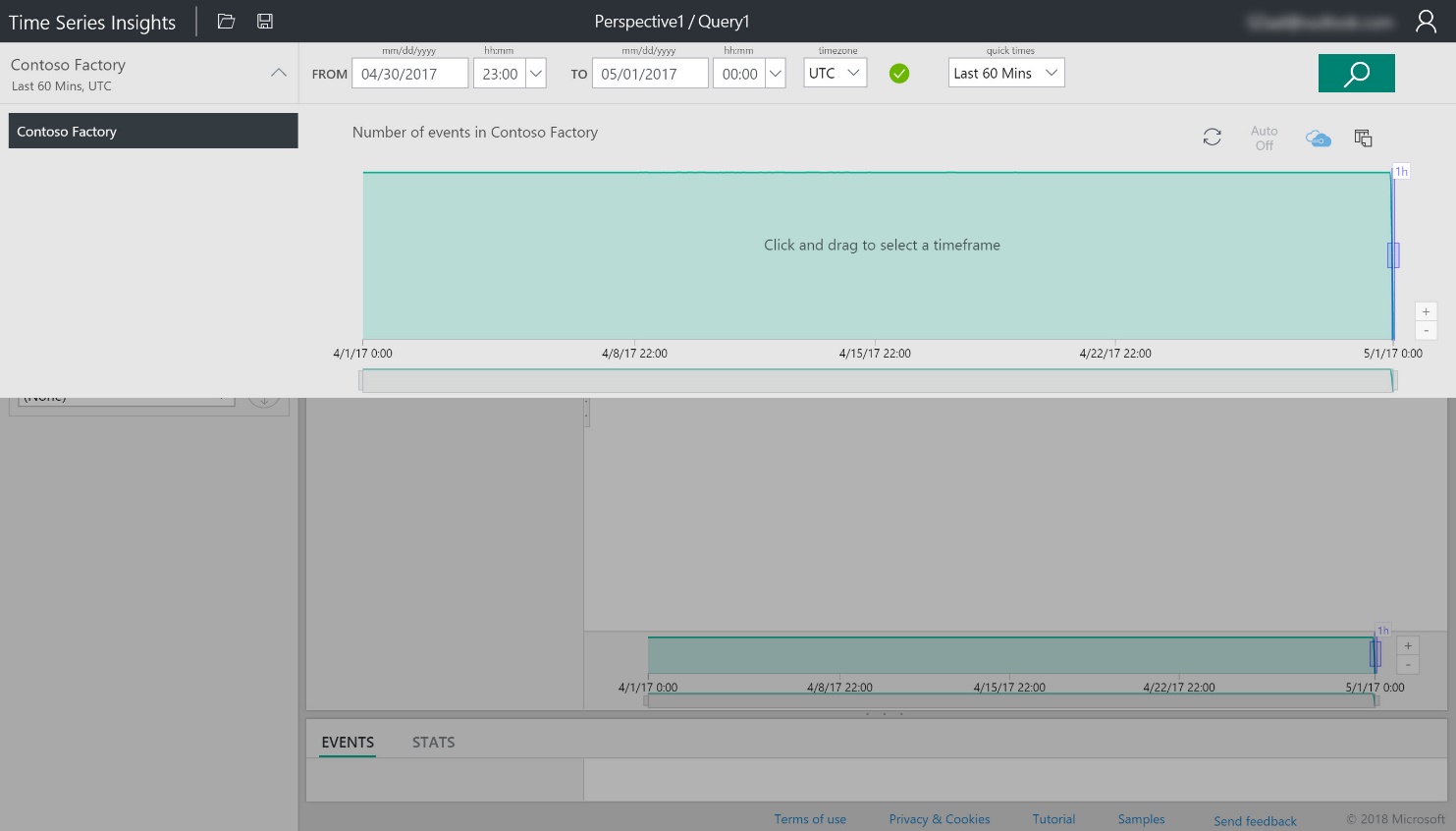The image size is (1456, 831).
Task: Click the TO date field 05/01/2017
Action: 650,74
